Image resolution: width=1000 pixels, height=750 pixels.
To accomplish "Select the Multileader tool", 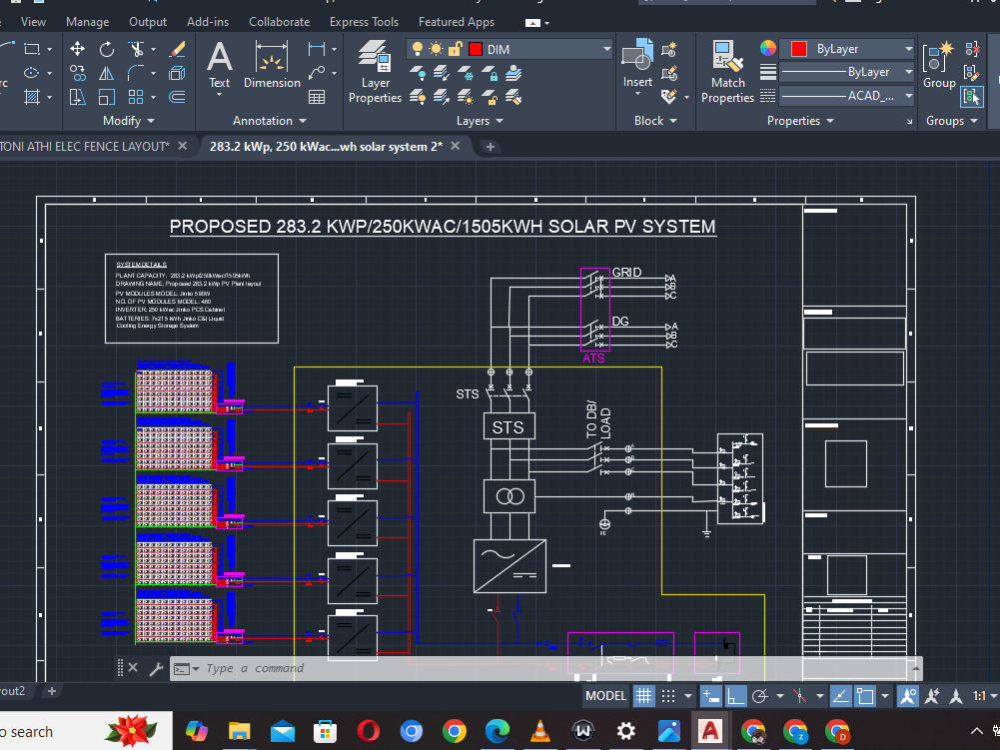I will [316, 73].
